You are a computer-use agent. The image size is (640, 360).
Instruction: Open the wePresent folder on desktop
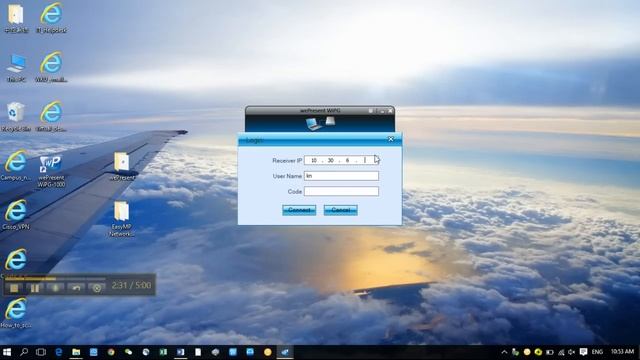(122, 166)
